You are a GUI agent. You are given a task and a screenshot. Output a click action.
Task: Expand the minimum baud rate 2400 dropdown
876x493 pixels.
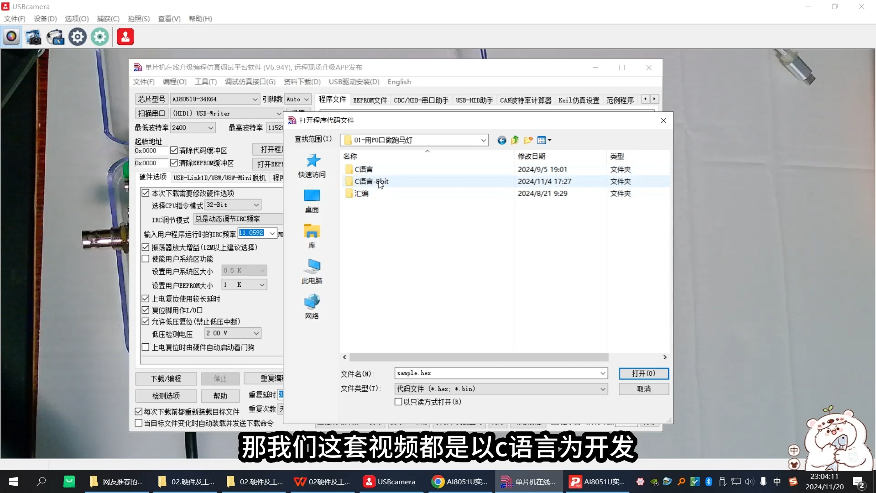[210, 128]
